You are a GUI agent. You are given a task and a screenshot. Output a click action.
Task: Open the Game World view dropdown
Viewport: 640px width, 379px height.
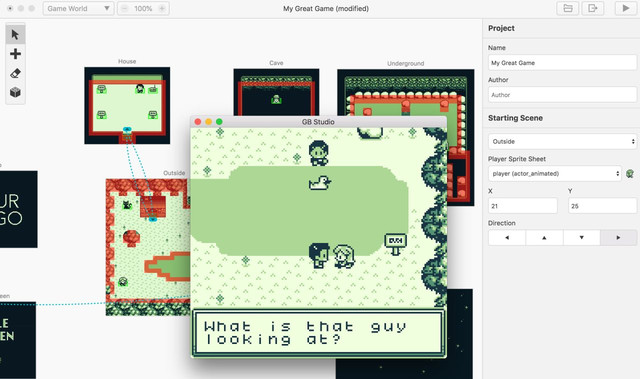(x=78, y=8)
